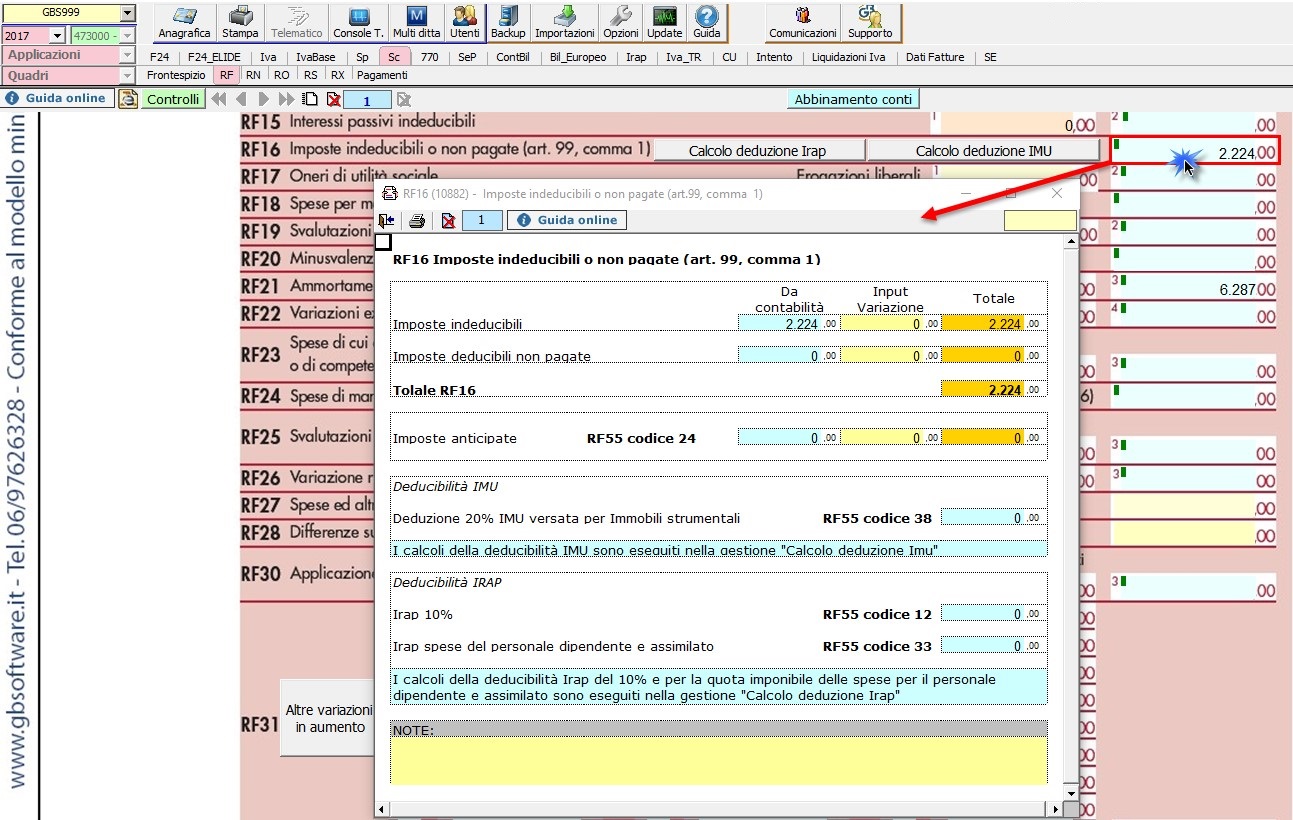
Task: Click the RF16 window horizontal scrollbar left arrow
Action: (x=381, y=809)
